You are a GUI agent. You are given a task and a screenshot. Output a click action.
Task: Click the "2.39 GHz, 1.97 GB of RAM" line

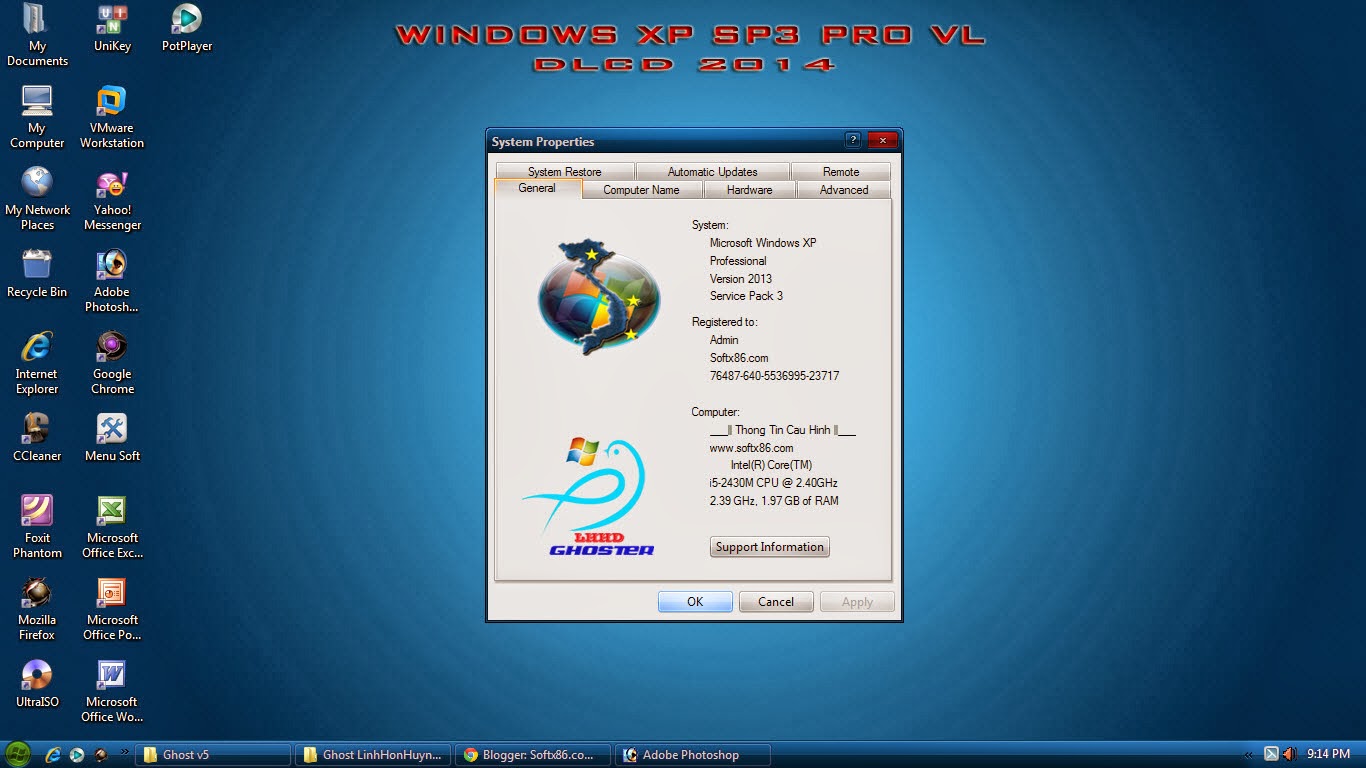(x=774, y=501)
